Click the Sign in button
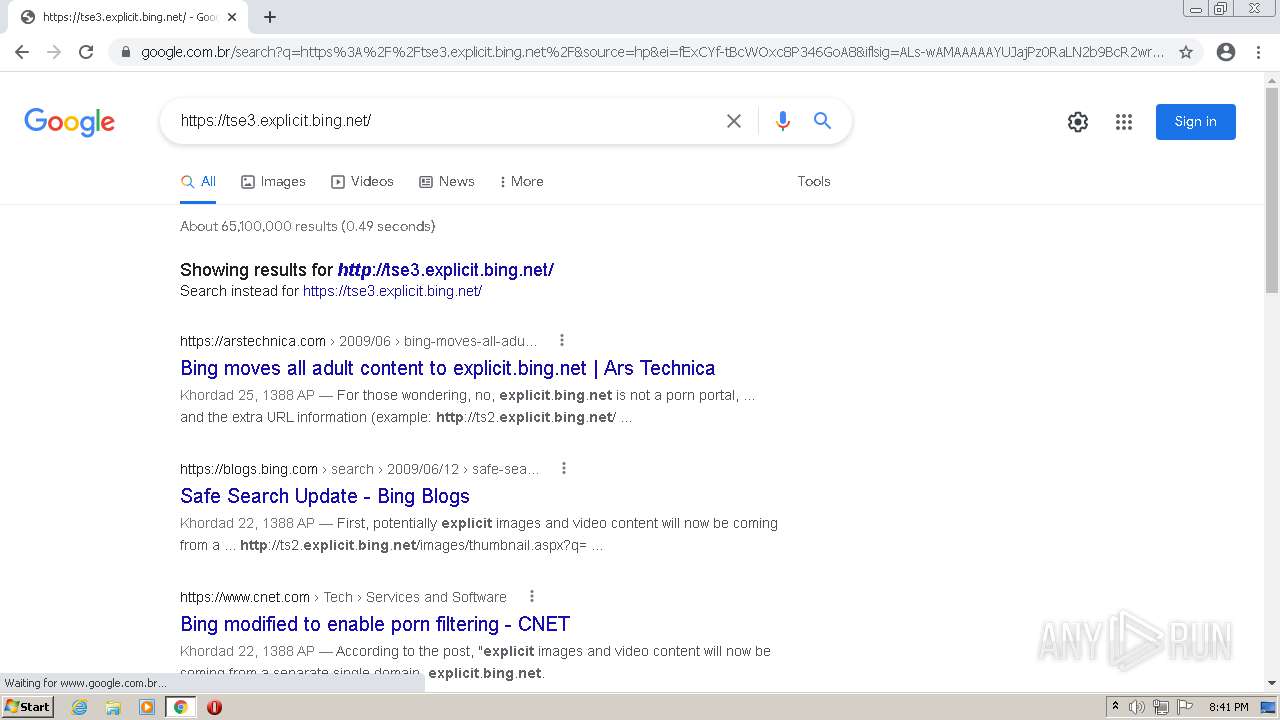 1196,122
